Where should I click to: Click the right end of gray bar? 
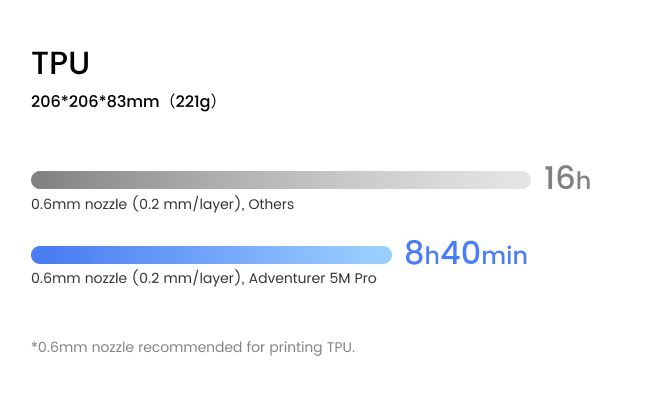point(523,180)
